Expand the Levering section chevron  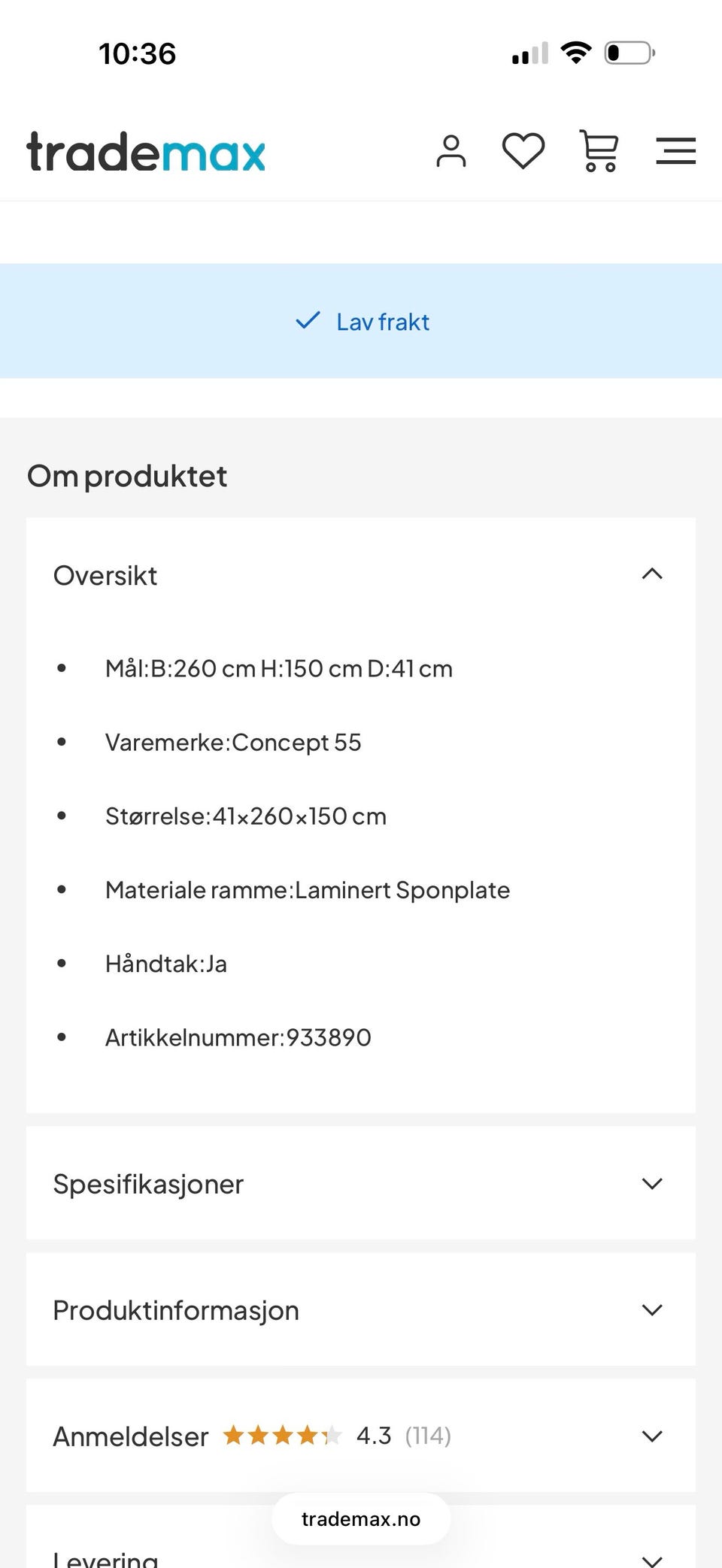pos(652,1560)
